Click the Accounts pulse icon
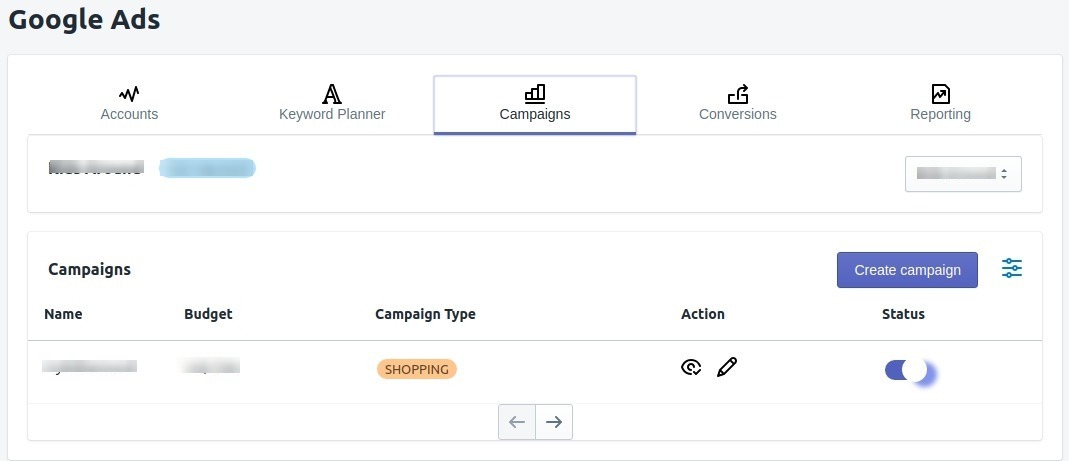 coord(129,93)
